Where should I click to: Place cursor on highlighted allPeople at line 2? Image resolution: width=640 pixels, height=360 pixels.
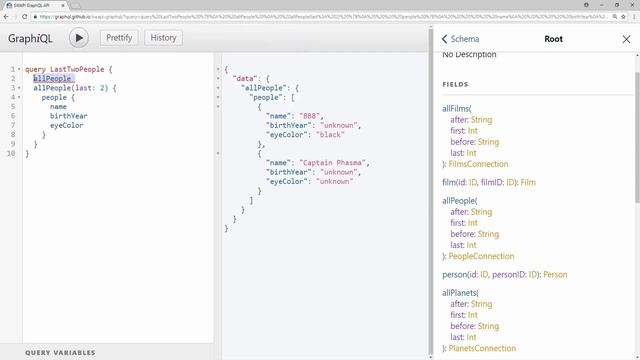click(x=52, y=79)
